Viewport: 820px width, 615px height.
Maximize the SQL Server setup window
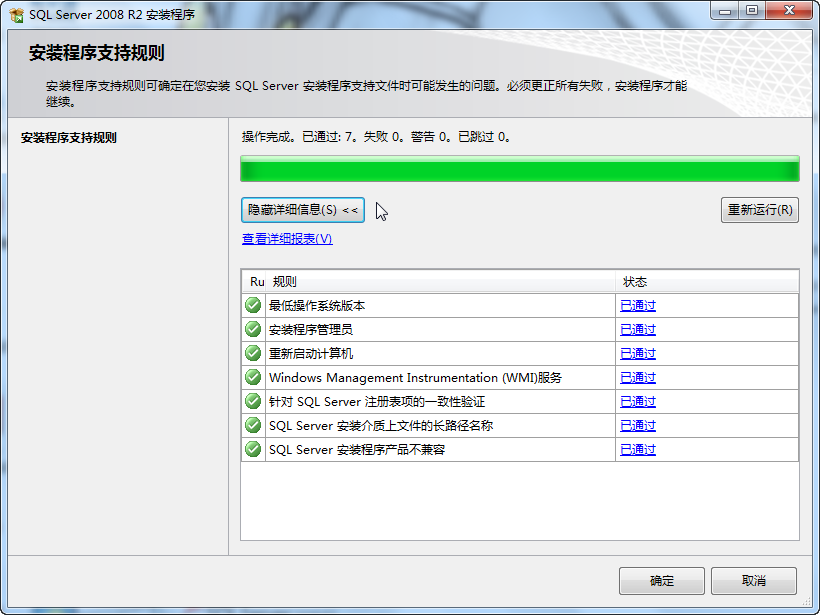(x=751, y=11)
